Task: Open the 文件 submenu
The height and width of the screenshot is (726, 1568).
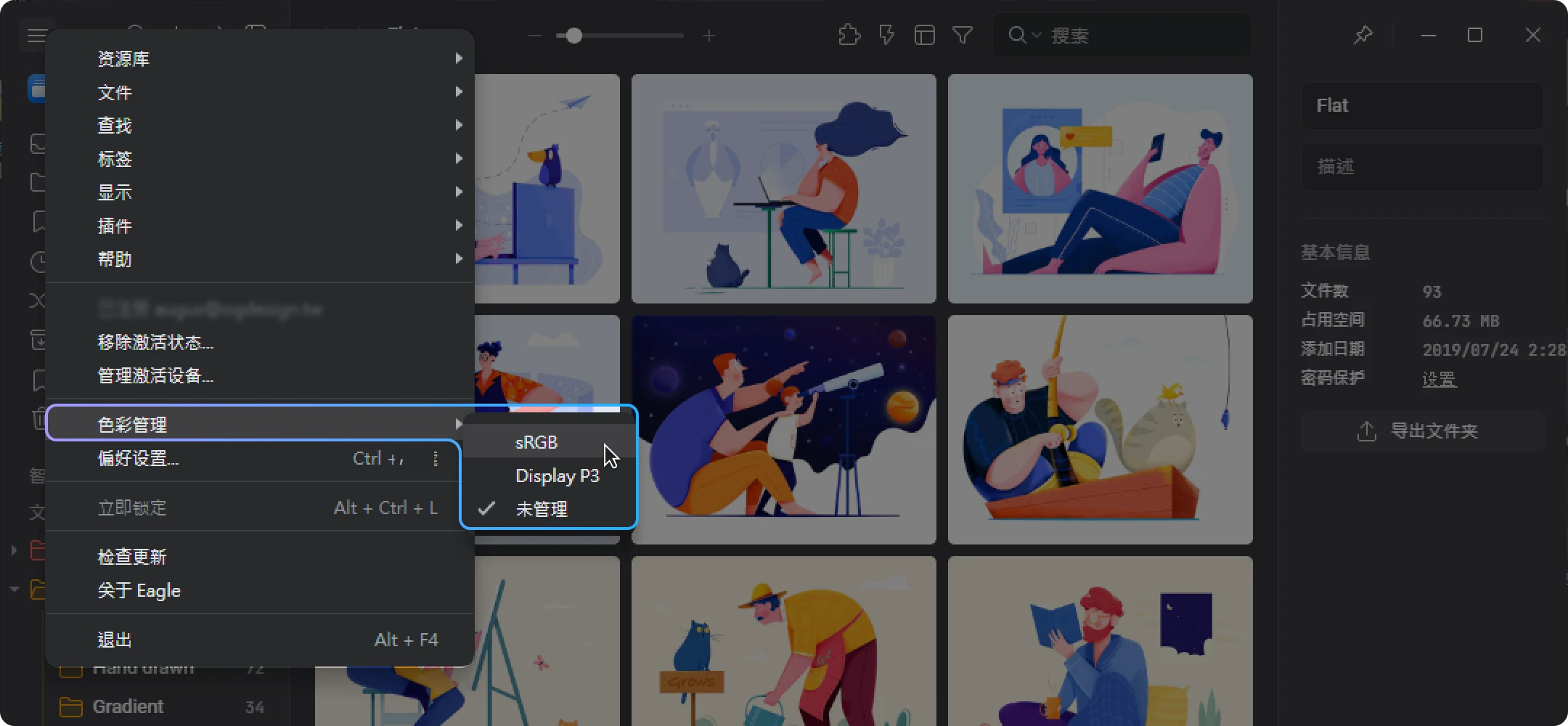Action: (x=260, y=92)
